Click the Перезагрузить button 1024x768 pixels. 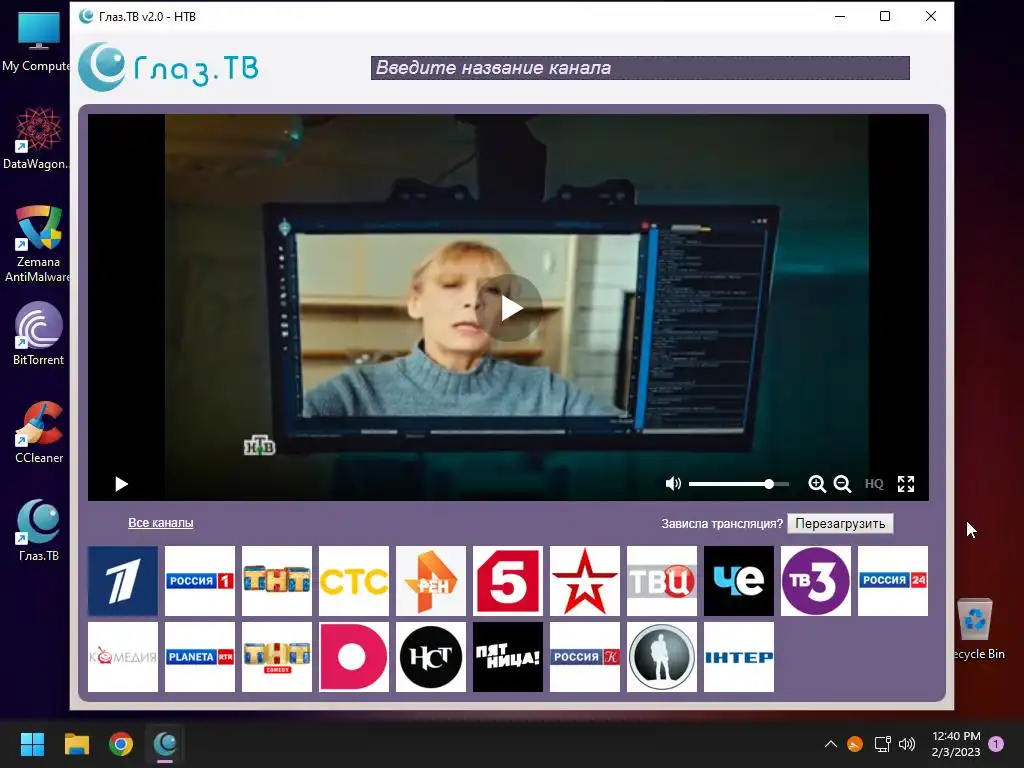pos(840,524)
